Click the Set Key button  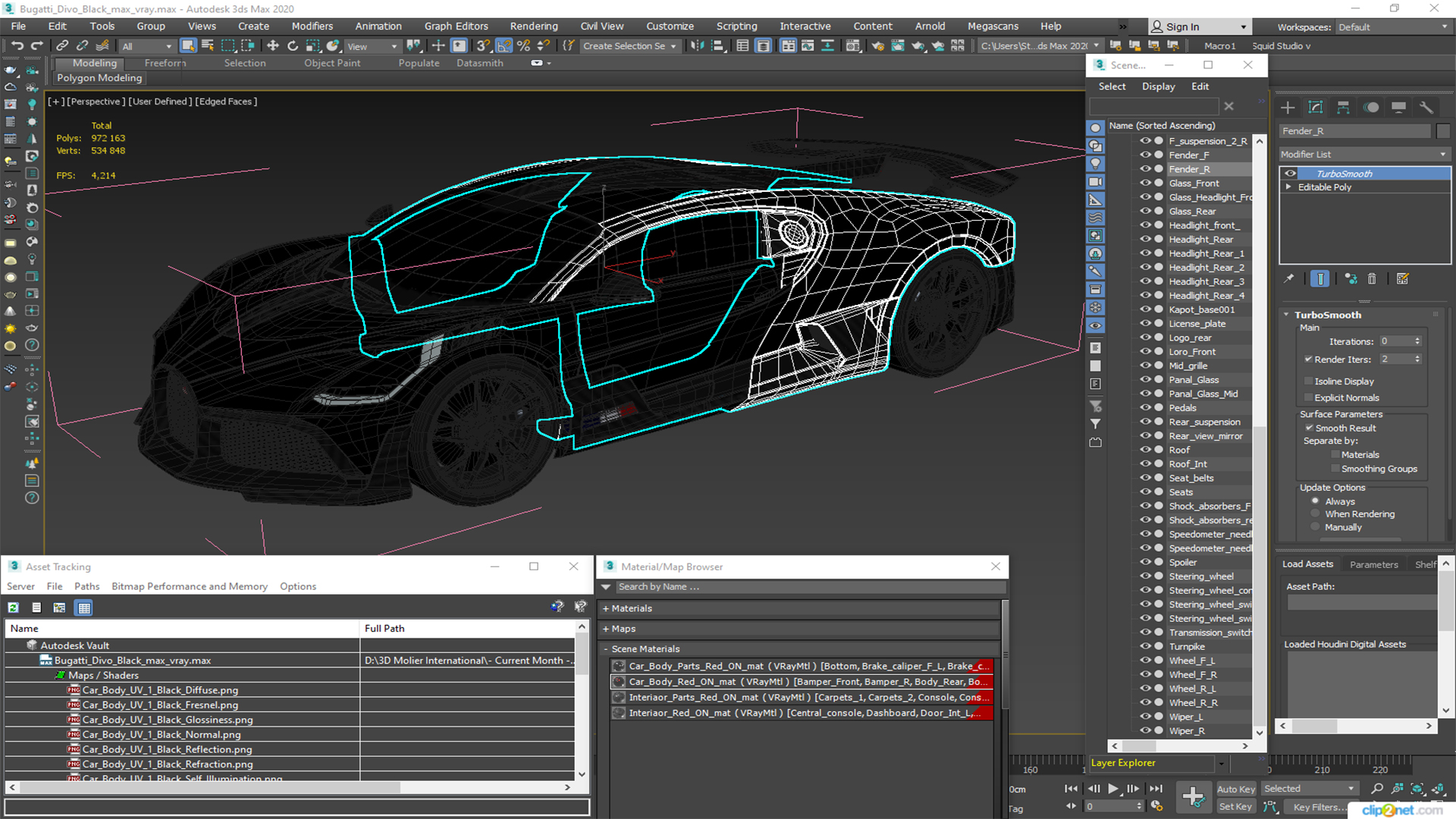coord(1236,807)
